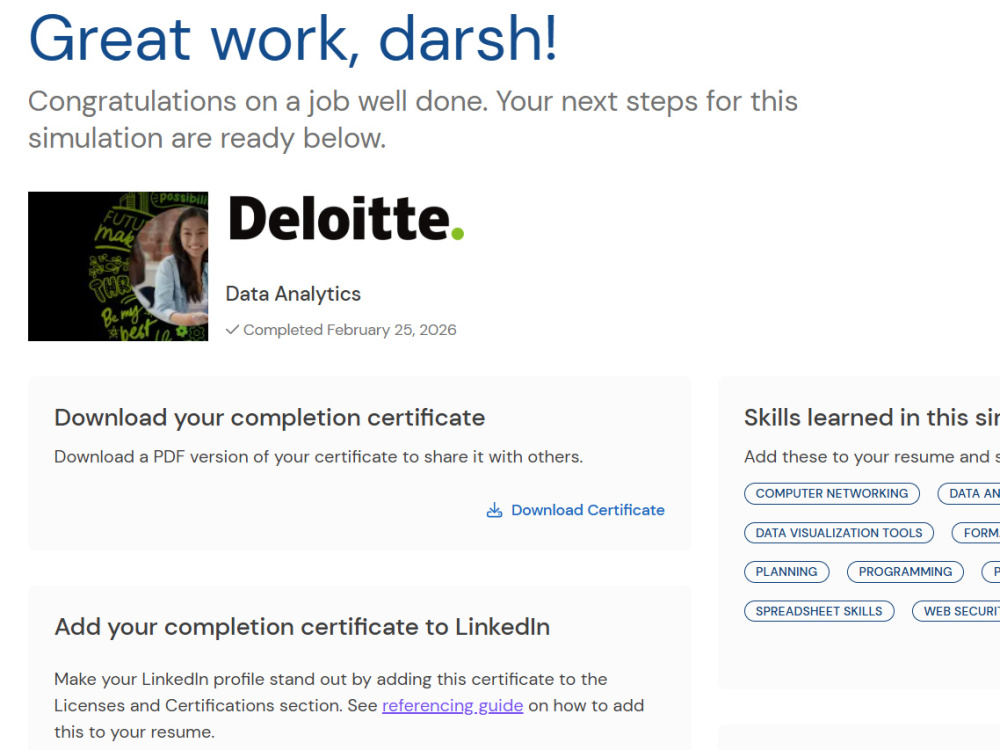This screenshot has height=750, width=1000.
Task: Select the COMPUTER NETWORKING skill tag
Action: [x=832, y=494]
